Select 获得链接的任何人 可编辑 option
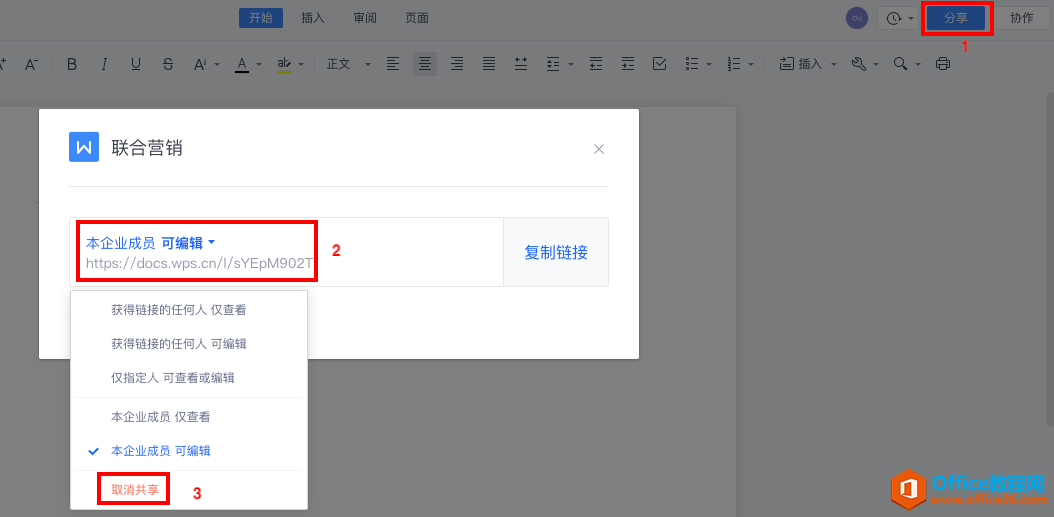 [x=189, y=344]
